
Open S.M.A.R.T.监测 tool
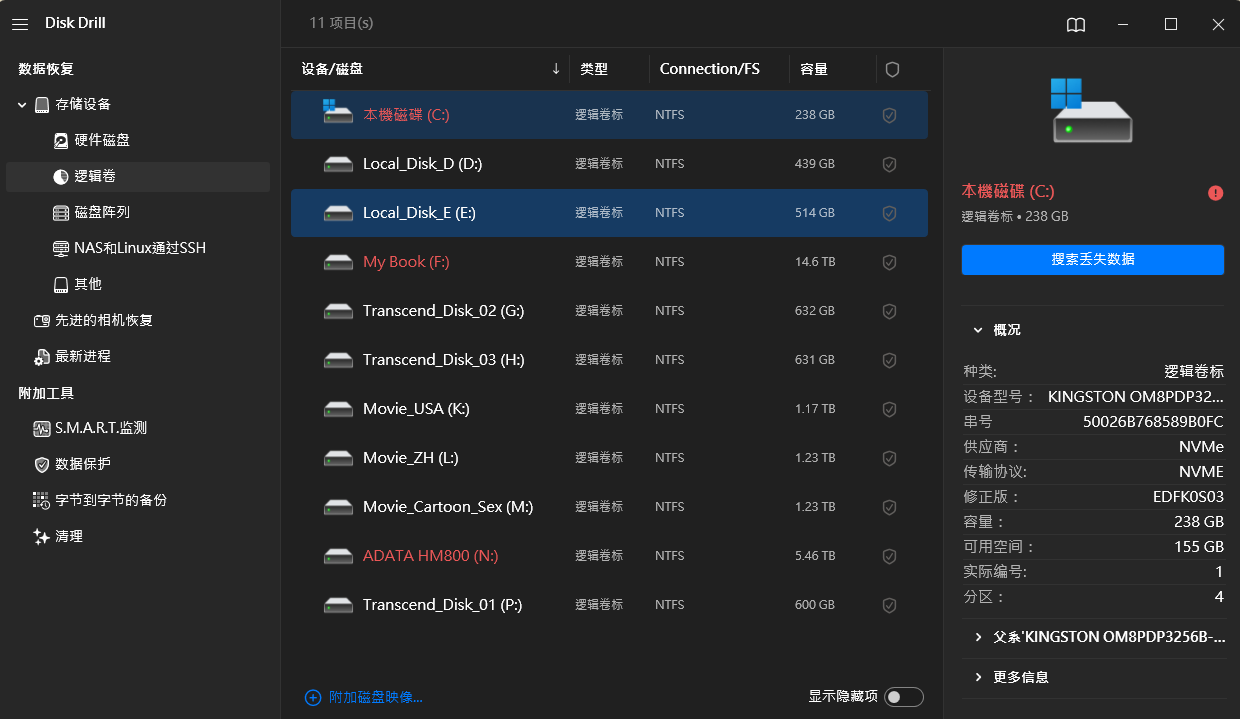click(x=100, y=428)
